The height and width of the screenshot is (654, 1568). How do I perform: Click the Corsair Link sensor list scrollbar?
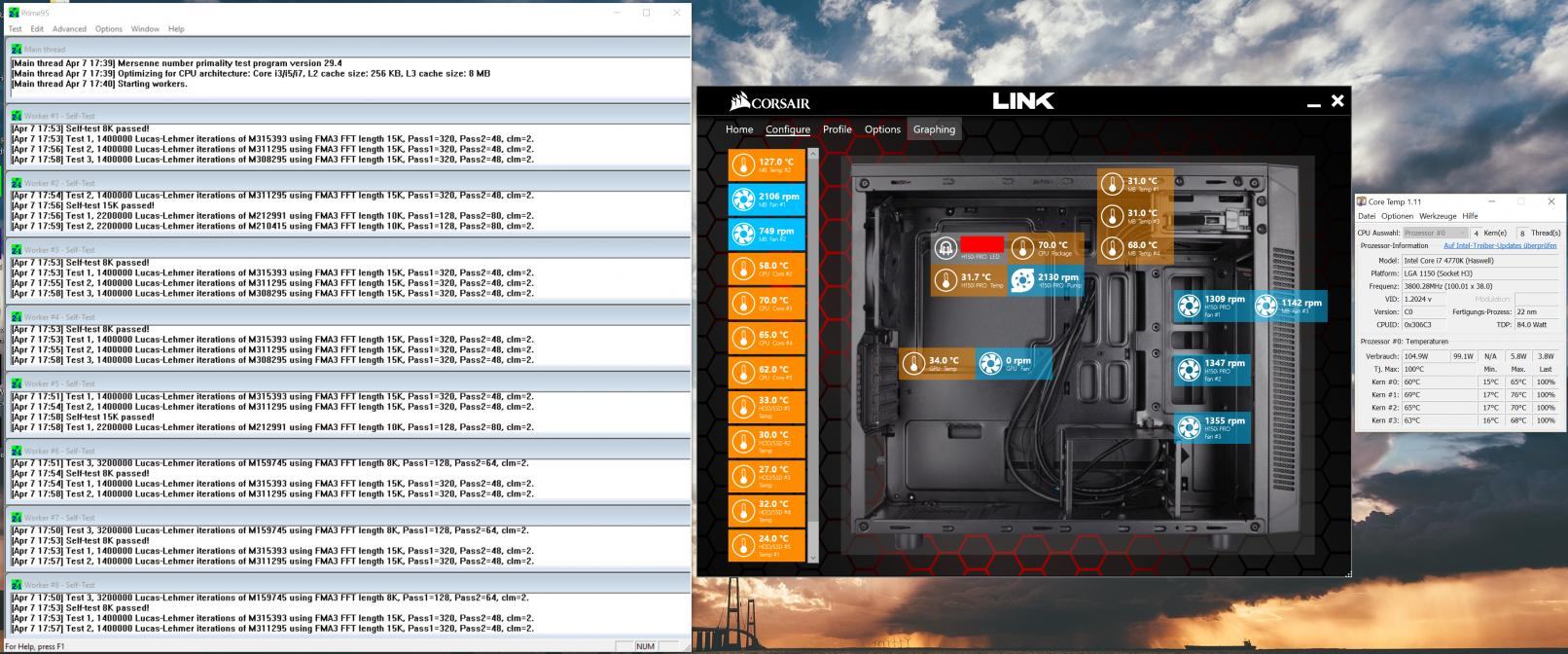coord(813,356)
